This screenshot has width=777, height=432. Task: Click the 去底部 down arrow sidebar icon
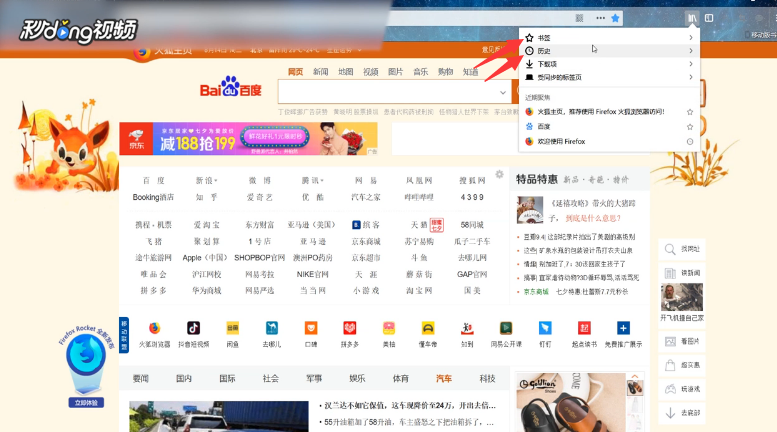[x=670, y=413]
